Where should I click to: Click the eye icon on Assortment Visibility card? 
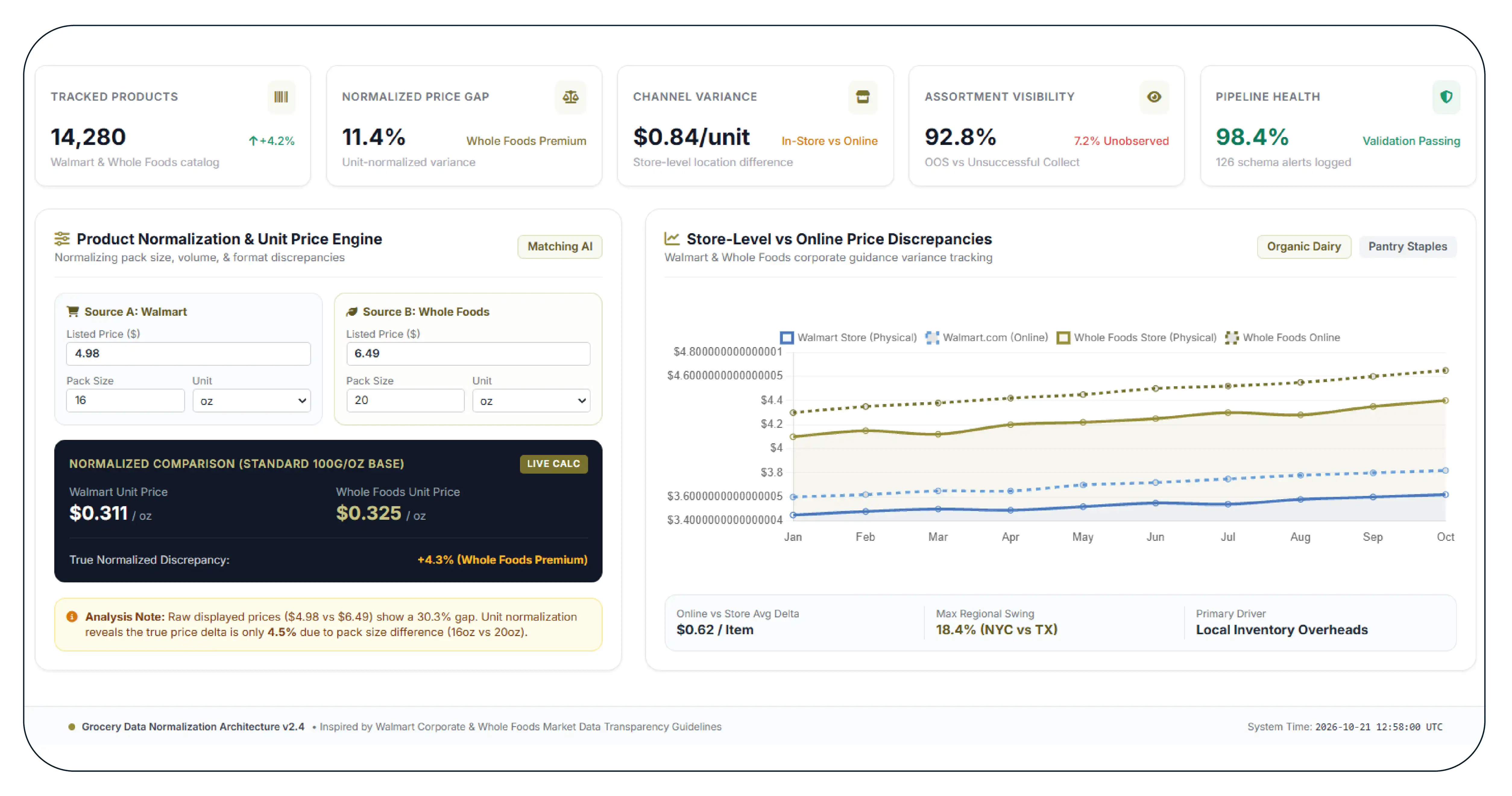[1154, 97]
